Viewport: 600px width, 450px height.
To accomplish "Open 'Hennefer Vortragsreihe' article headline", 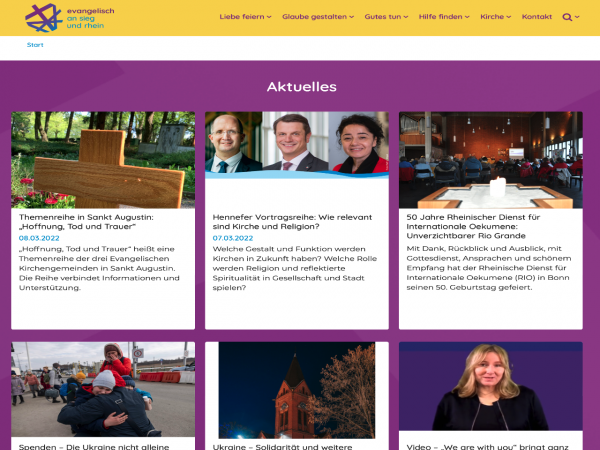I will [x=292, y=222].
